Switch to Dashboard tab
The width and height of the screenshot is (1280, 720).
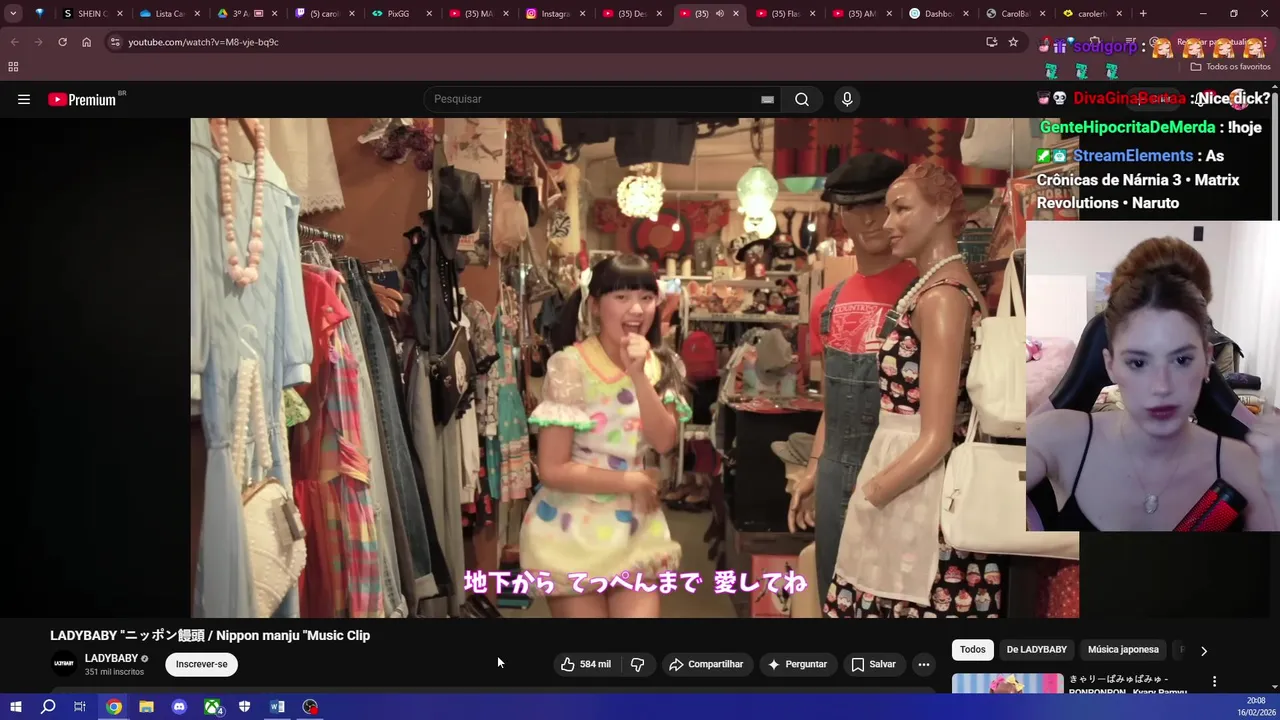tap(940, 14)
